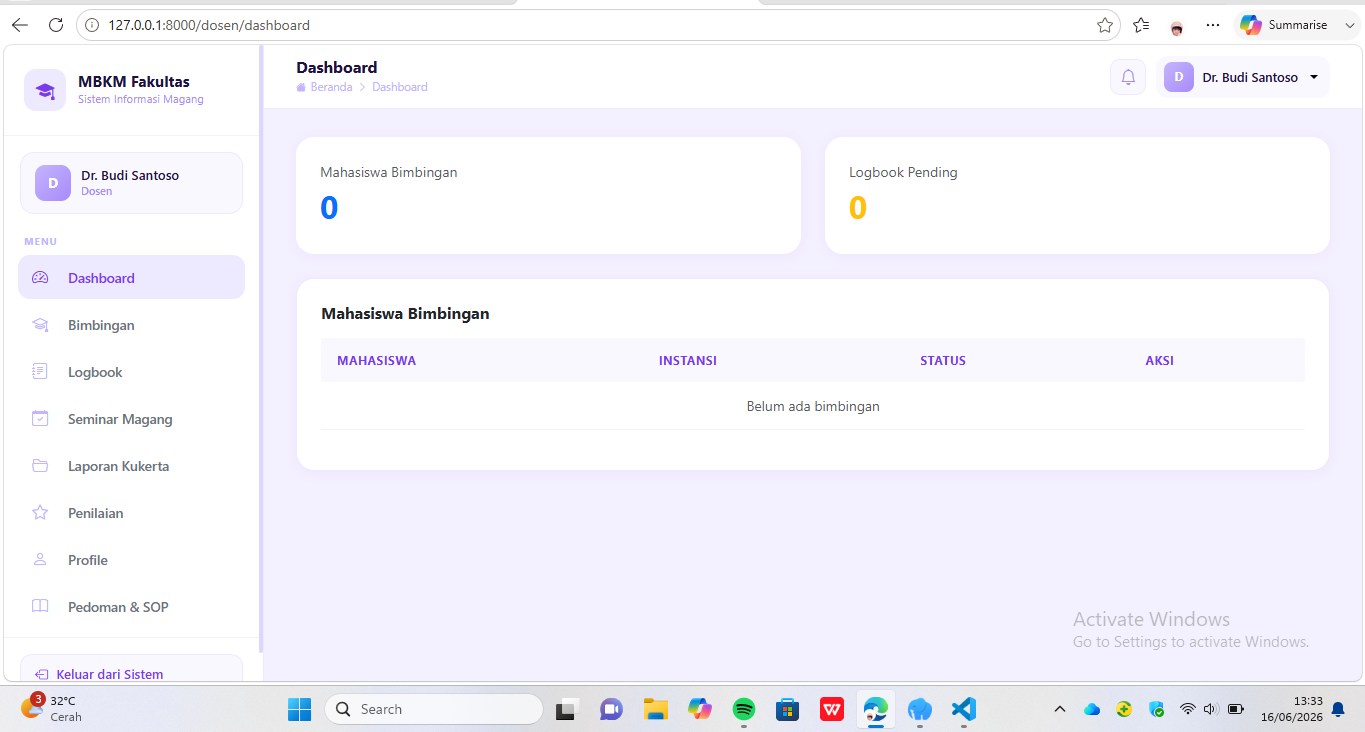Switch to Visual Studio Code in the taskbar
The image size is (1365, 732).
[963, 709]
